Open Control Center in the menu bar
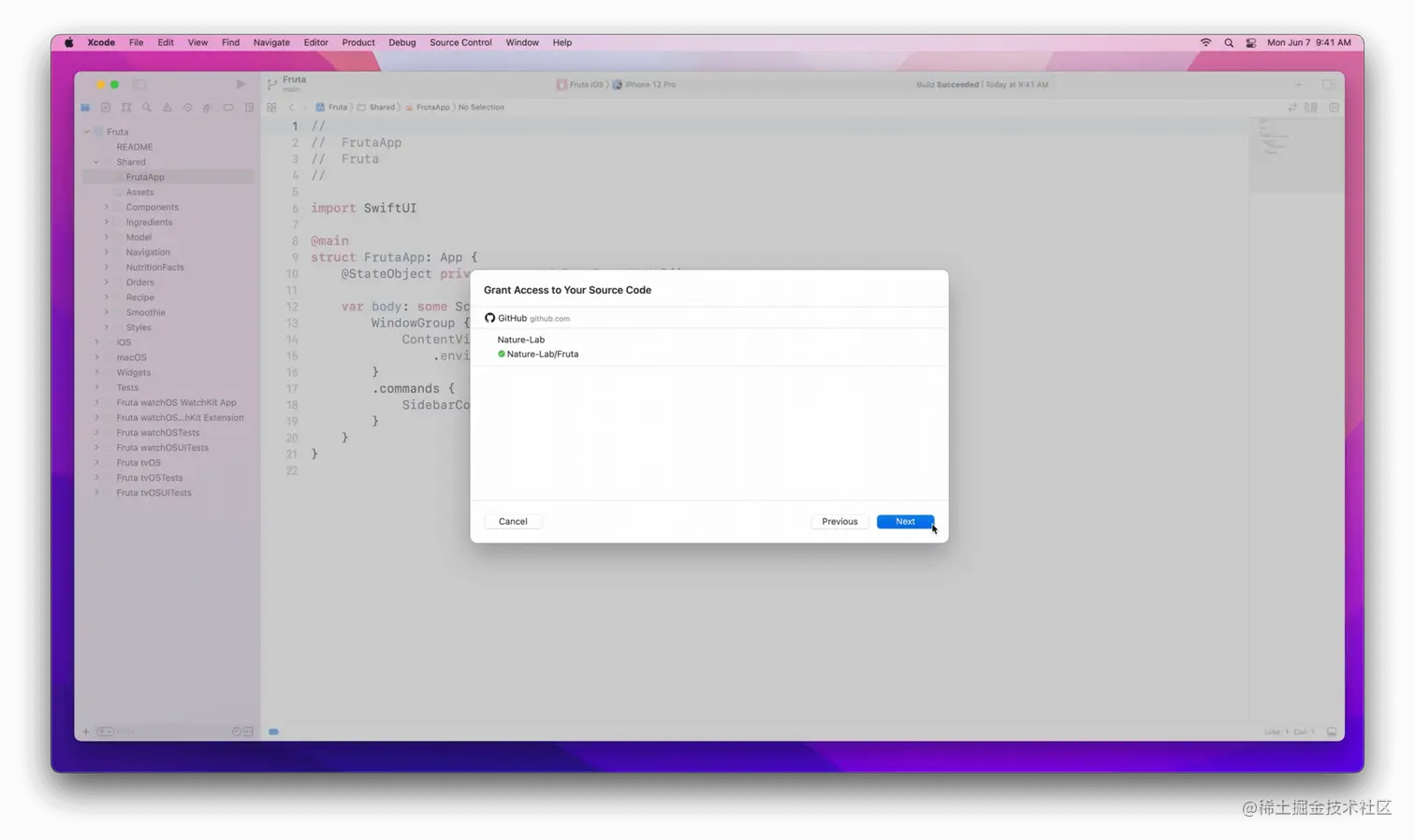1415x840 pixels. click(x=1251, y=42)
